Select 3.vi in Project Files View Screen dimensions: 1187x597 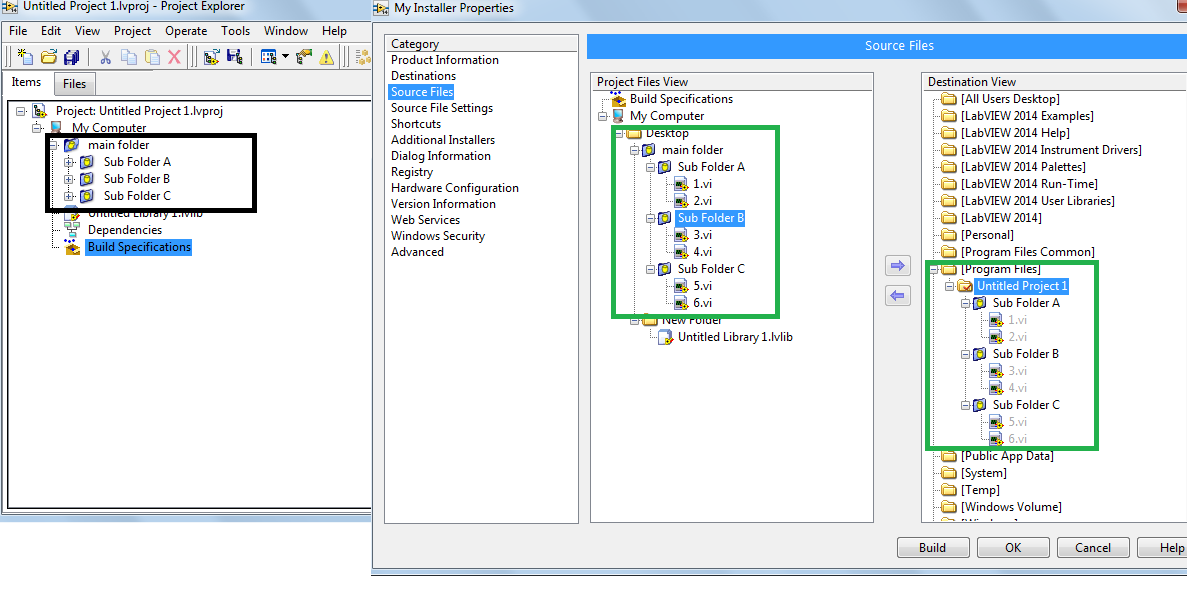[x=703, y=235]
